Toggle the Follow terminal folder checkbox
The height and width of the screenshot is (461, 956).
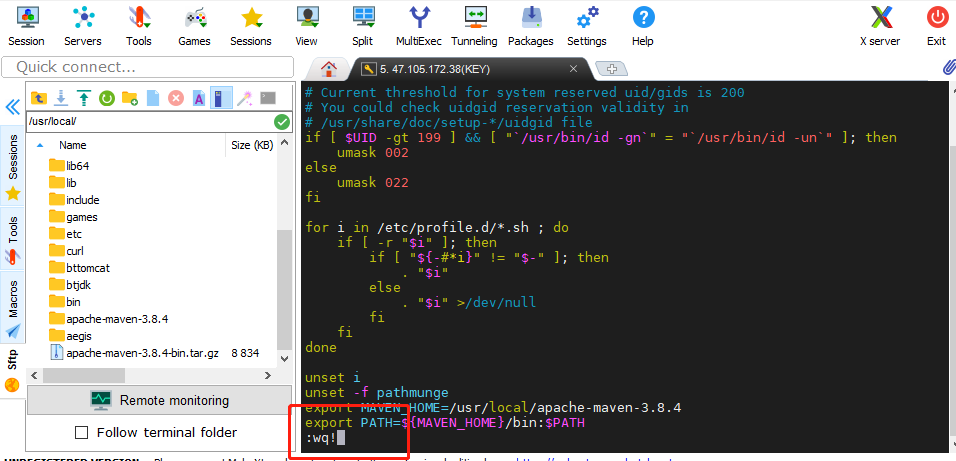pos(81,433)
